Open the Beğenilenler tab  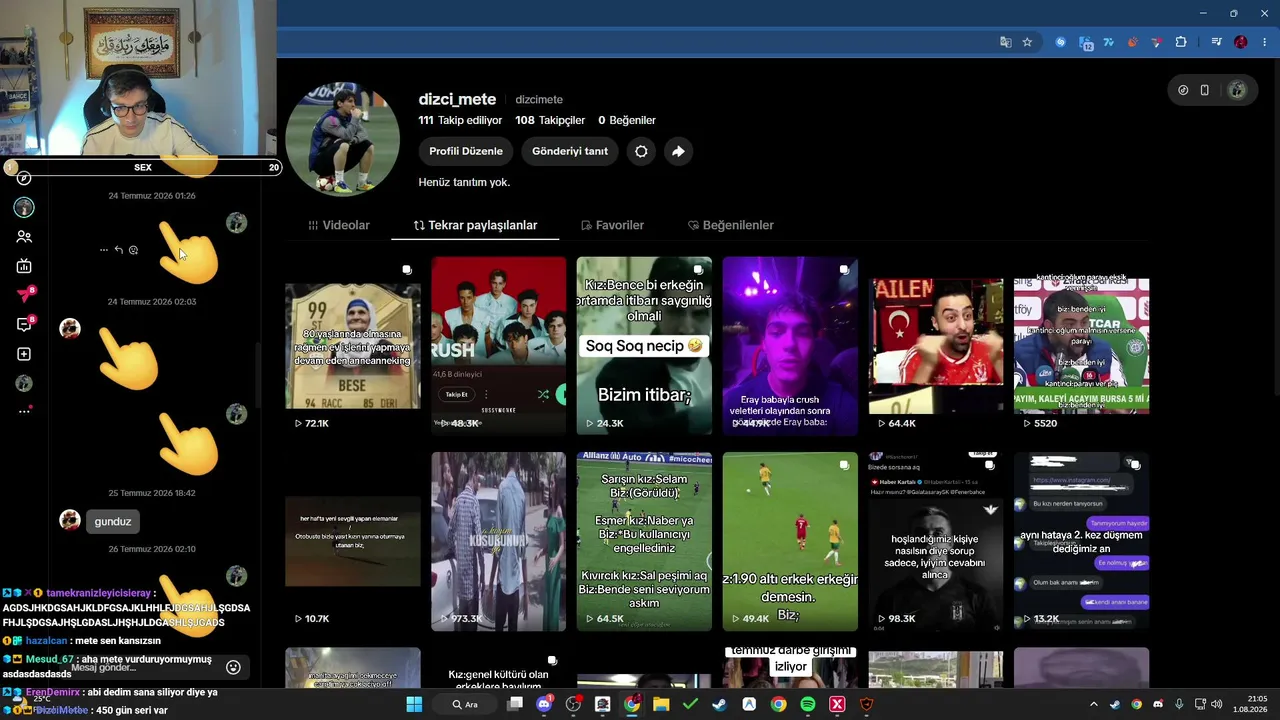731,225
